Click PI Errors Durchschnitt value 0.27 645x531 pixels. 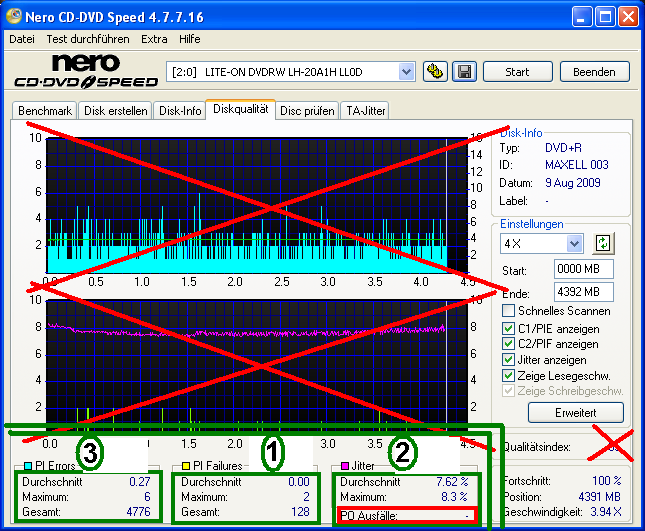coord(140,482)
